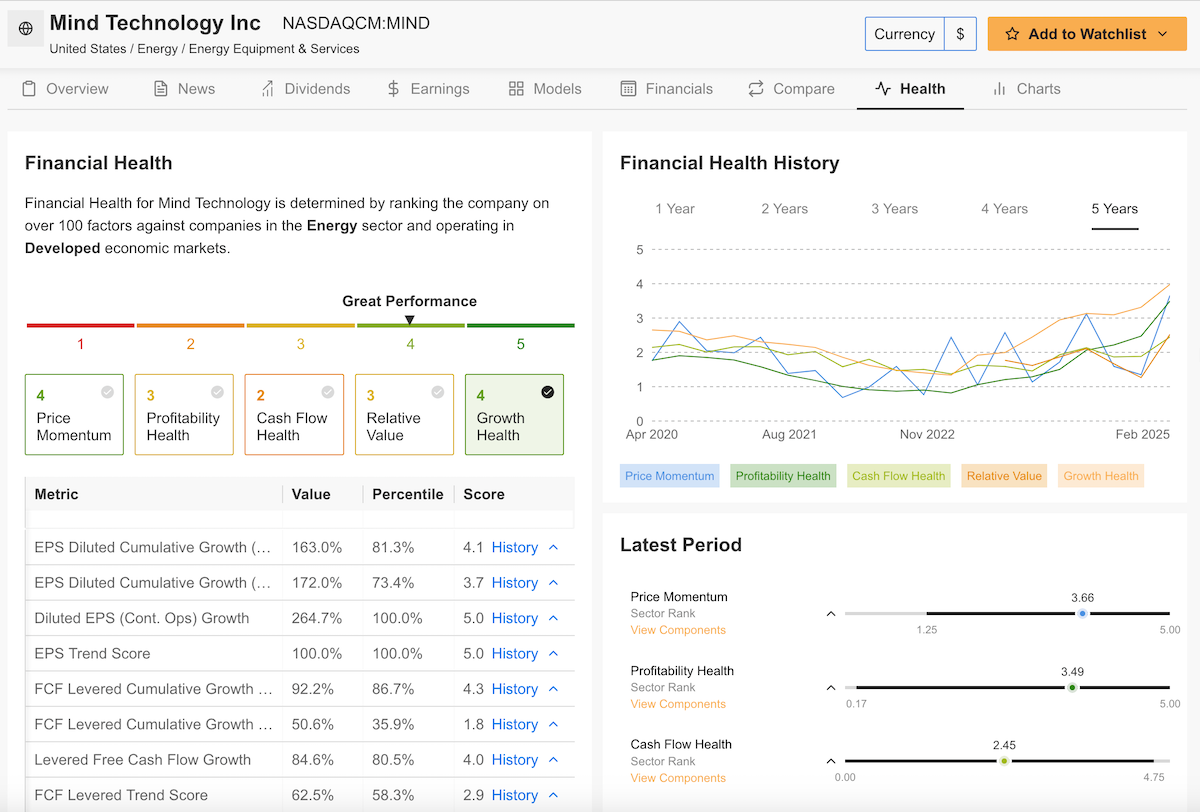1200x812 pixels.
Task: Select the Price Momentum score card
Action: click(74, 415)
